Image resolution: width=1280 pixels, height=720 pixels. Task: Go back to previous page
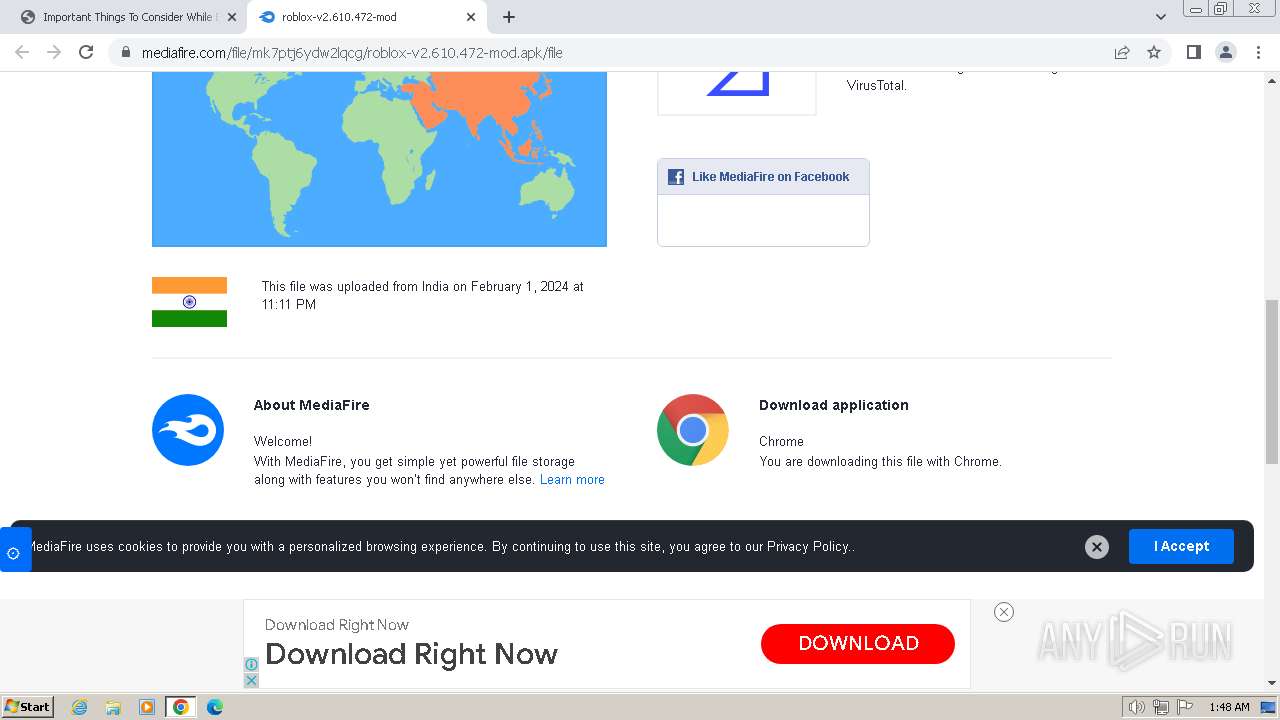(22, 52)
